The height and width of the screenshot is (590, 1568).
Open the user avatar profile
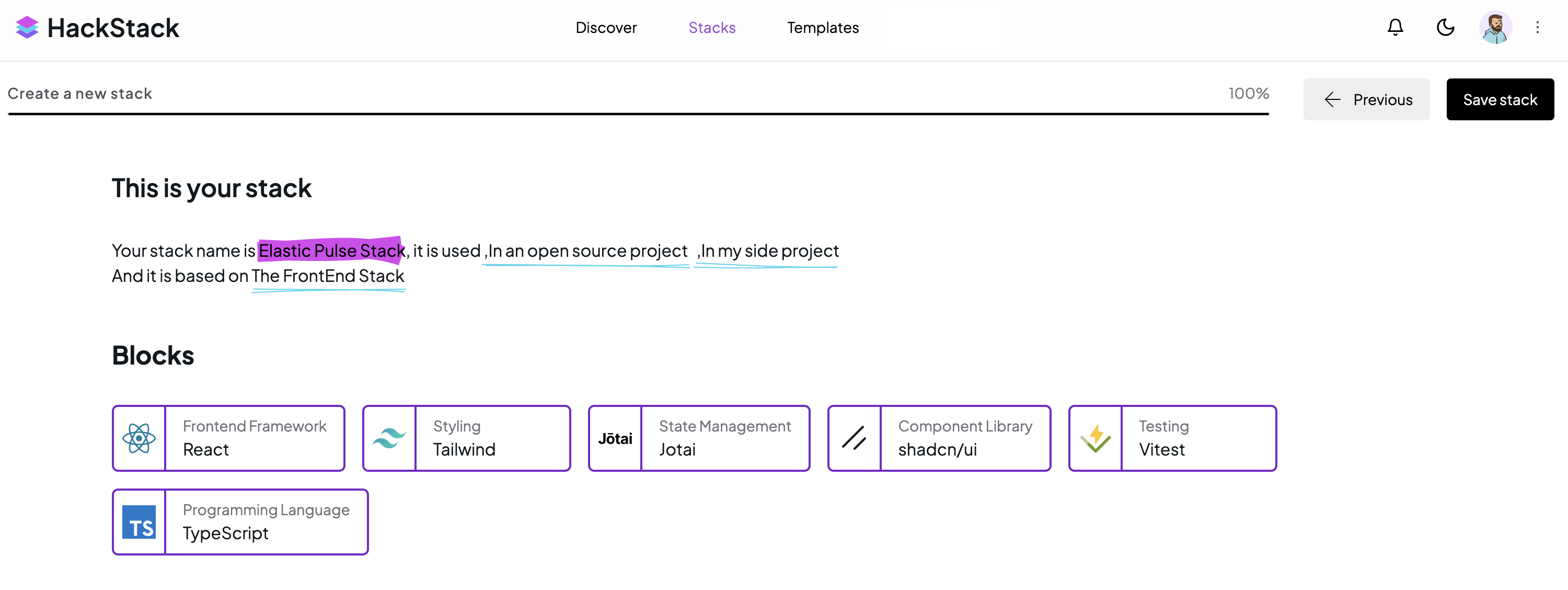pos(1495,27)
